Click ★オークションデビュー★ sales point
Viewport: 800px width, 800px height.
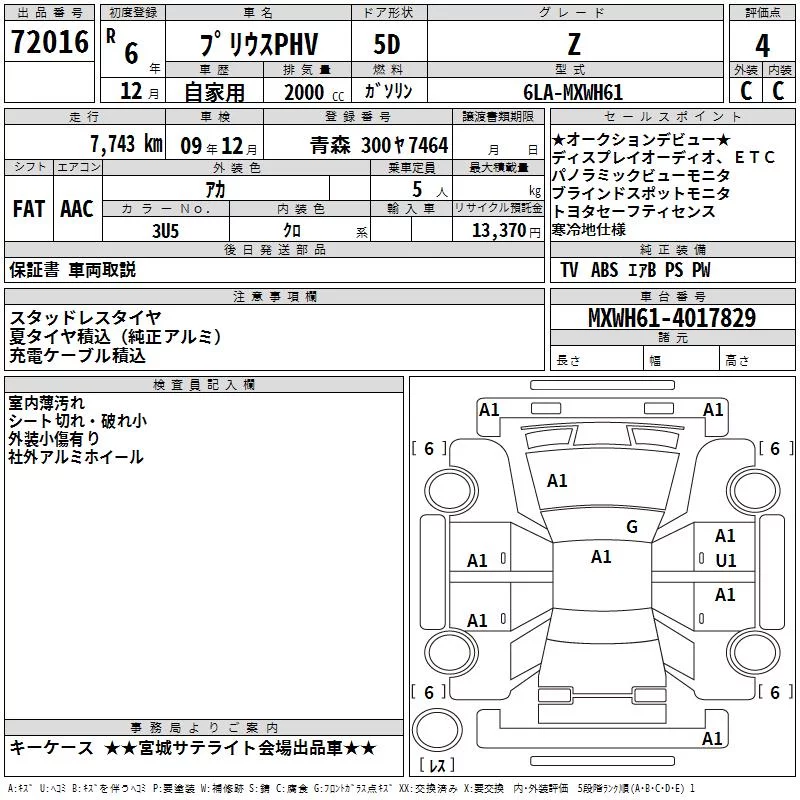click(641, 139)
